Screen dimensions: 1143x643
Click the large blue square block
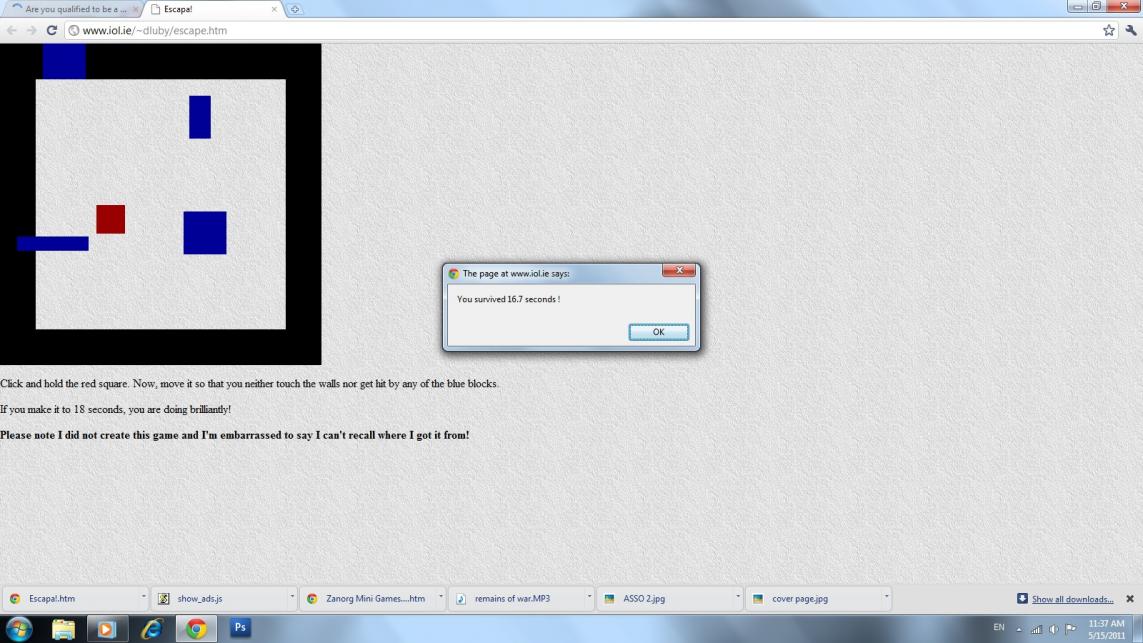(x=205, y=233)
